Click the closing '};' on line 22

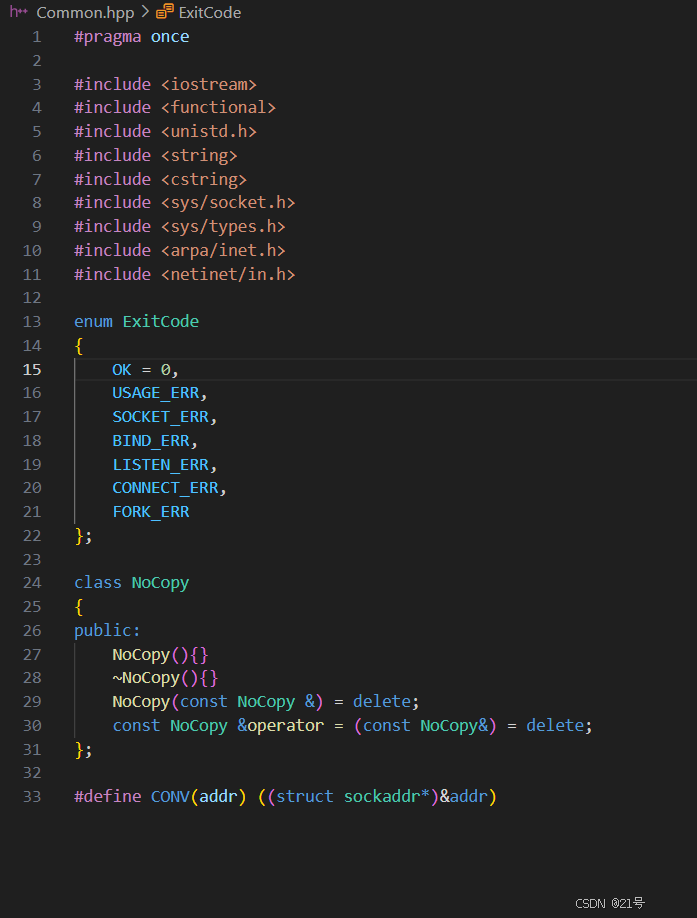(83, 536)
